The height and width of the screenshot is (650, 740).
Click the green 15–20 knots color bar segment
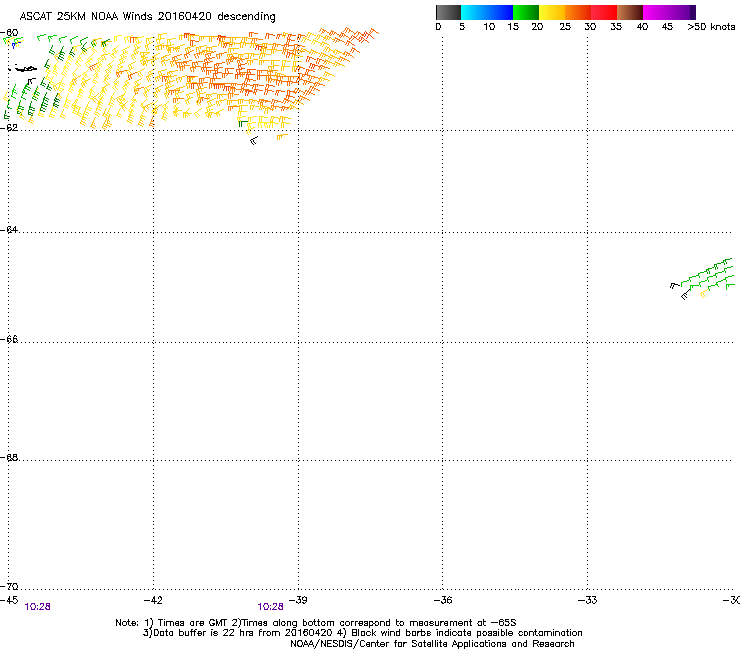[526, 12]
